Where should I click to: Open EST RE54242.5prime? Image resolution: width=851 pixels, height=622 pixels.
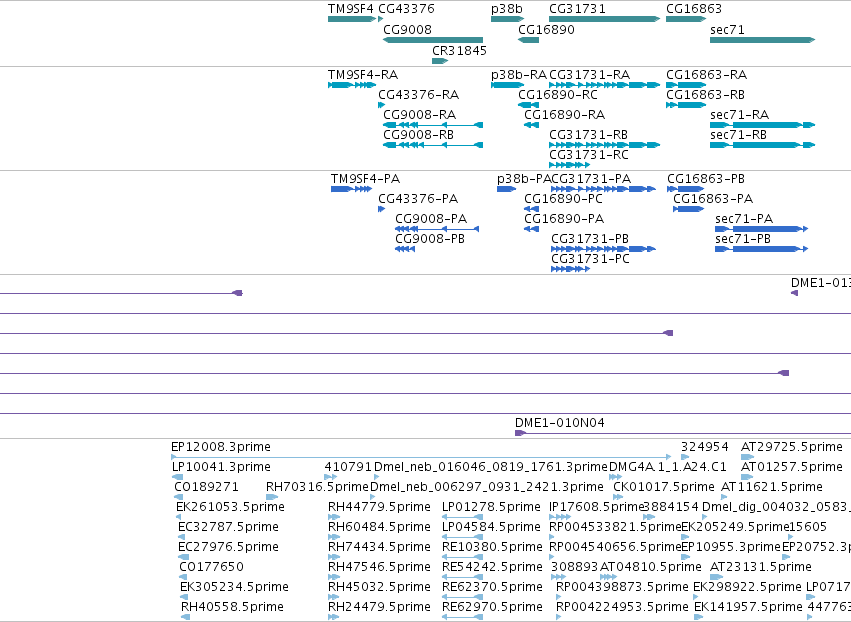tap(492, 567)
